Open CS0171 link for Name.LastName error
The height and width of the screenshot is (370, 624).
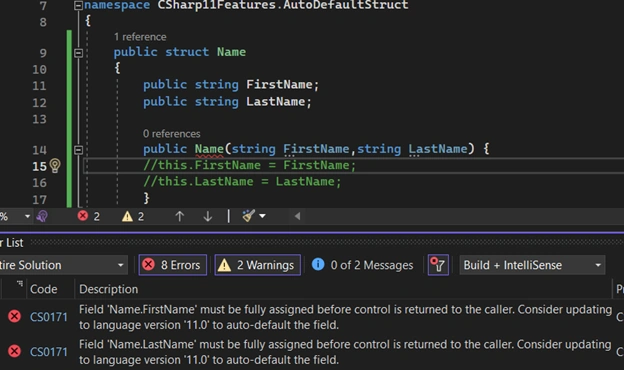pos(49,352)
